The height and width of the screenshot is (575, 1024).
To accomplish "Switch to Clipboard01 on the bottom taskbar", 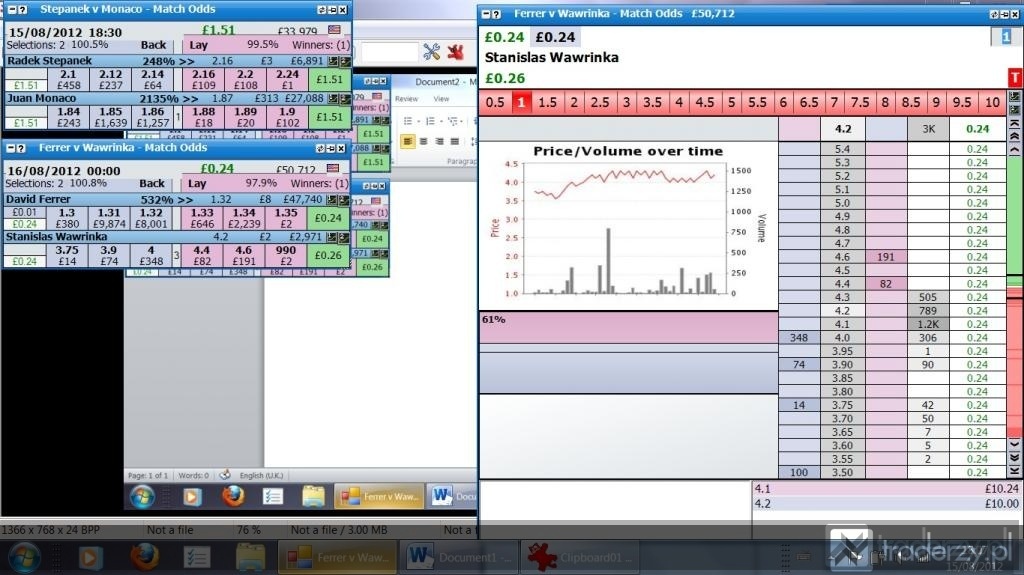I will 580,557.
